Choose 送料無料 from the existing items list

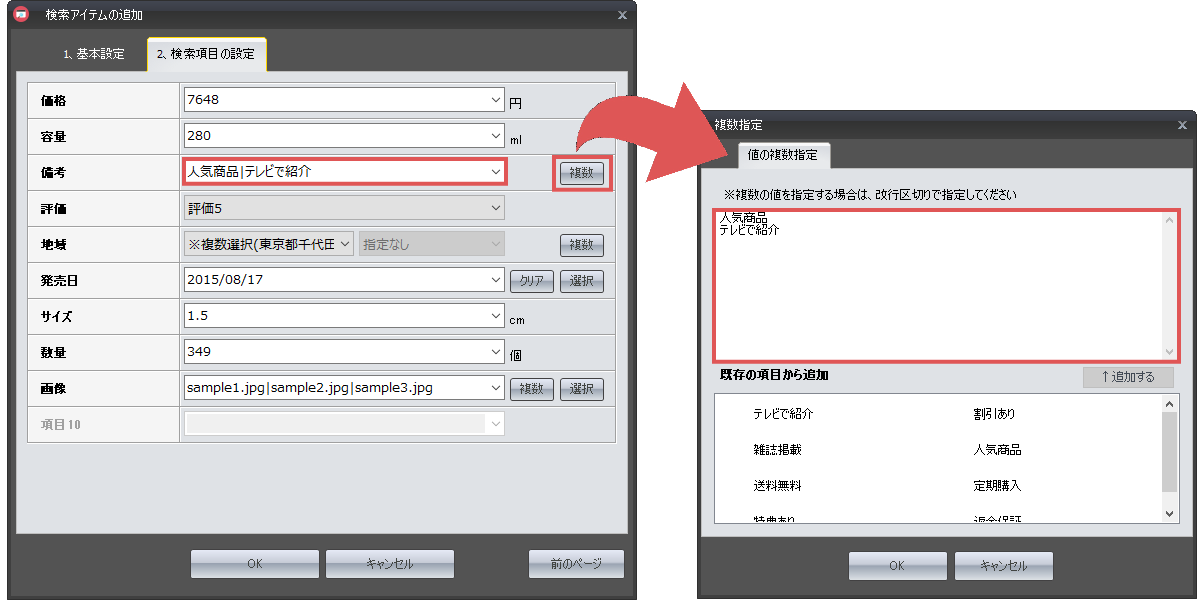777,486
